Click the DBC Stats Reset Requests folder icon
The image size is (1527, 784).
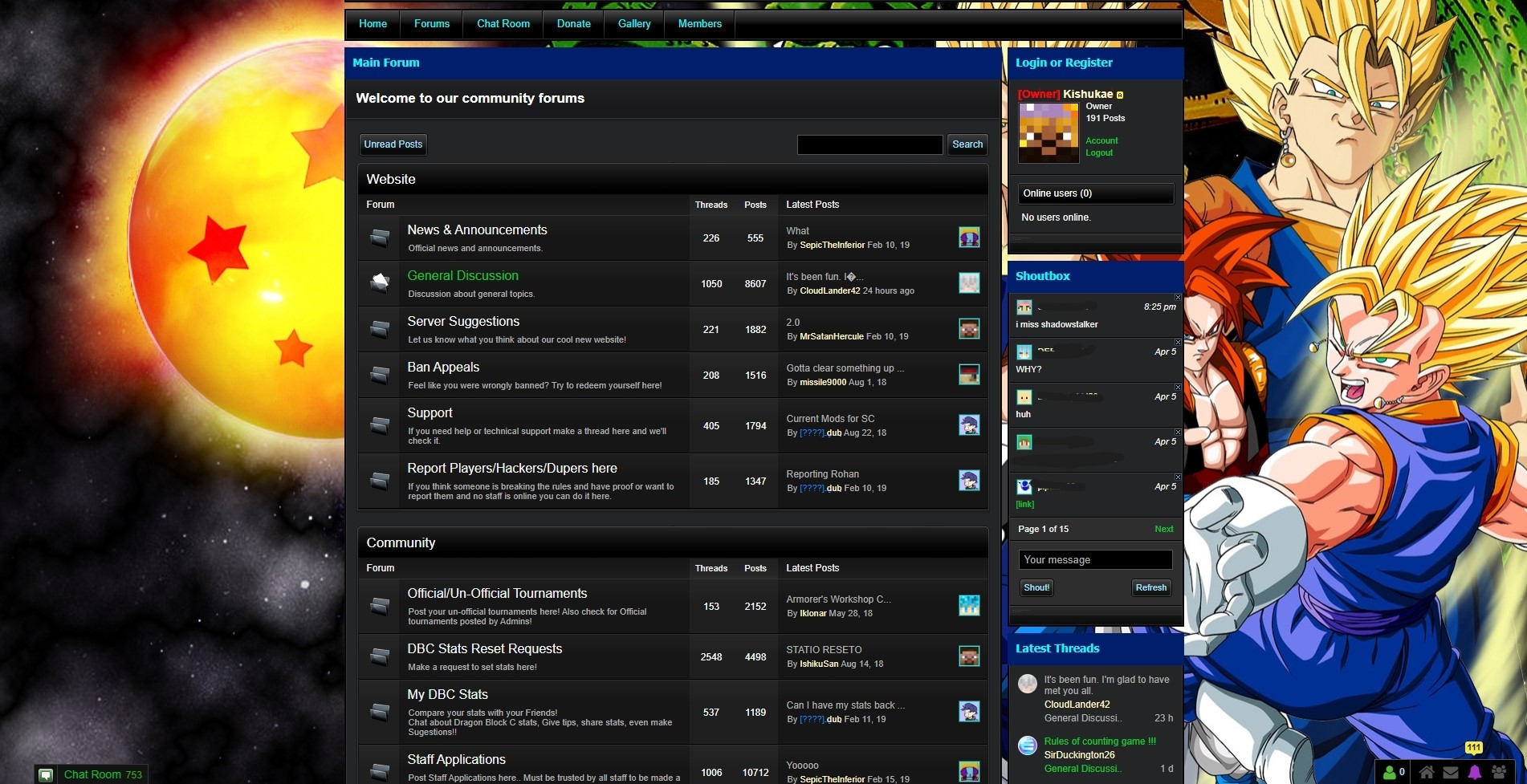coord(380,656)
